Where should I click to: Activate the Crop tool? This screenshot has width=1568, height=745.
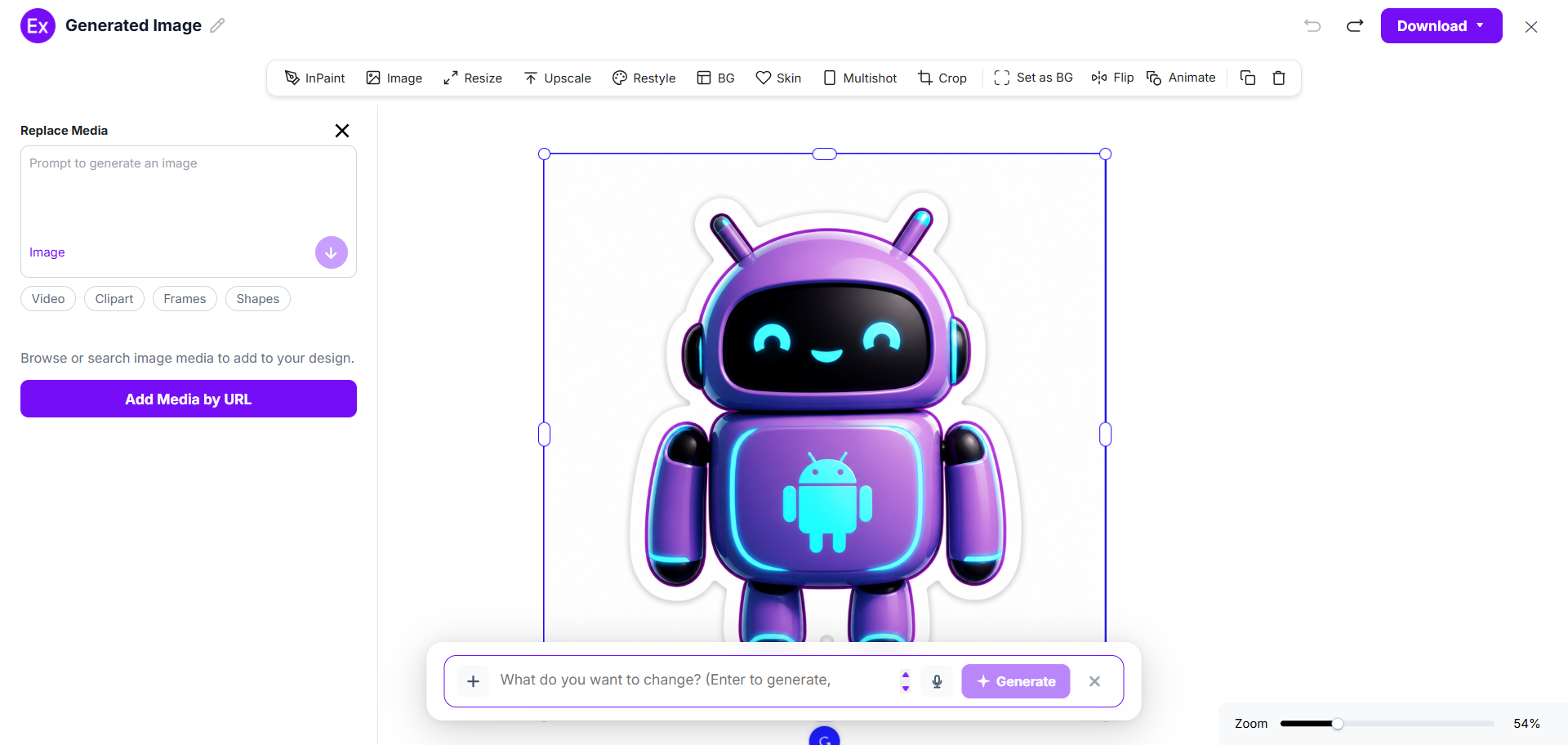[x=942, y=78]
